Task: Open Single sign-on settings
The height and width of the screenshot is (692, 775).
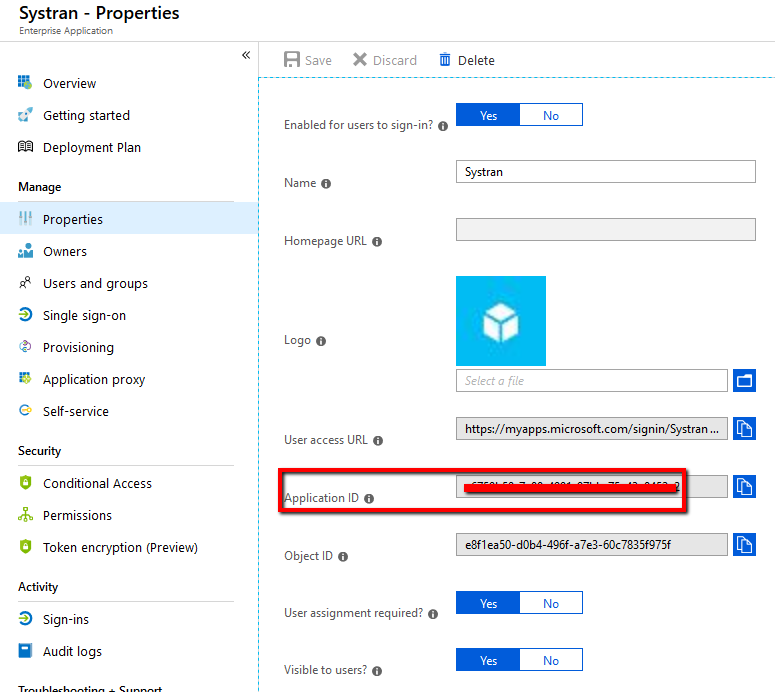Action: [x=84, y=316]
